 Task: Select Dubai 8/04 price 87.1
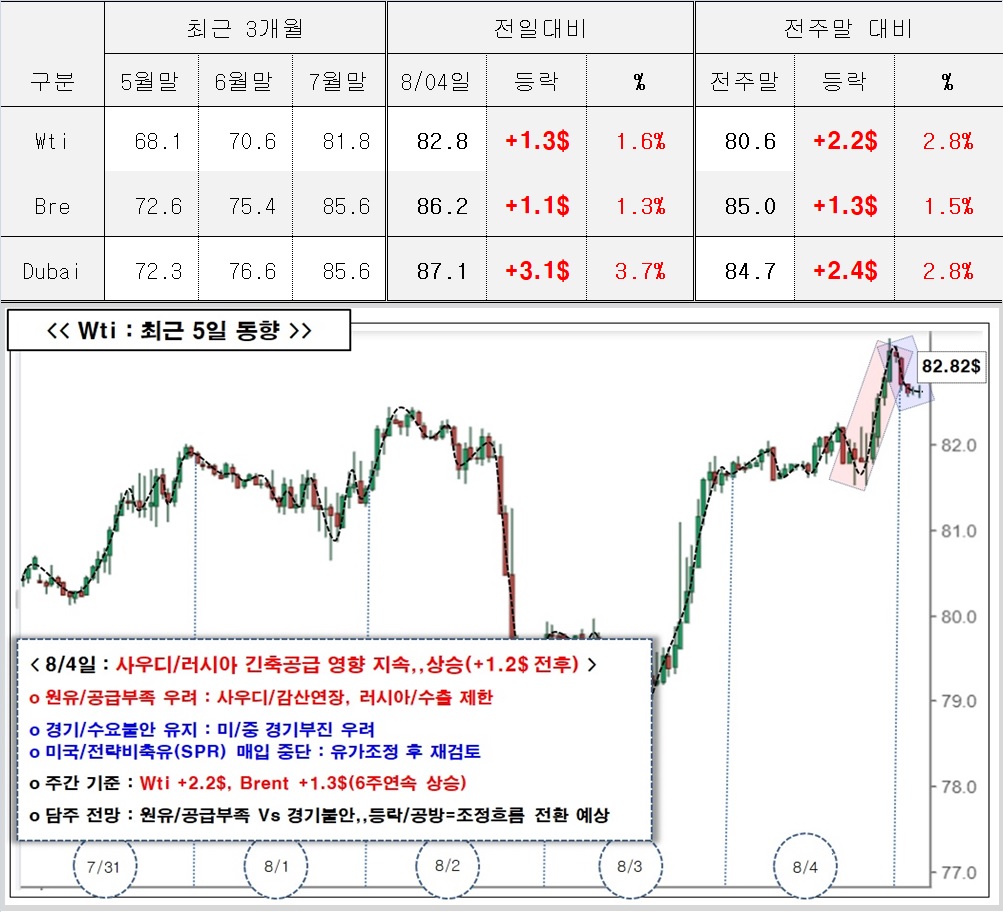point(443,271)
